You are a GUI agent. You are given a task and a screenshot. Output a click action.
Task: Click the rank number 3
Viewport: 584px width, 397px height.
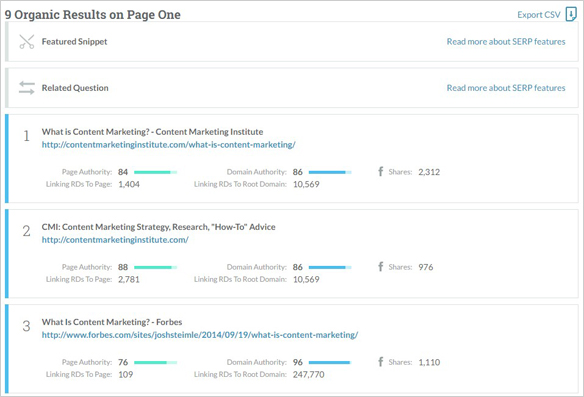point(26,326)
